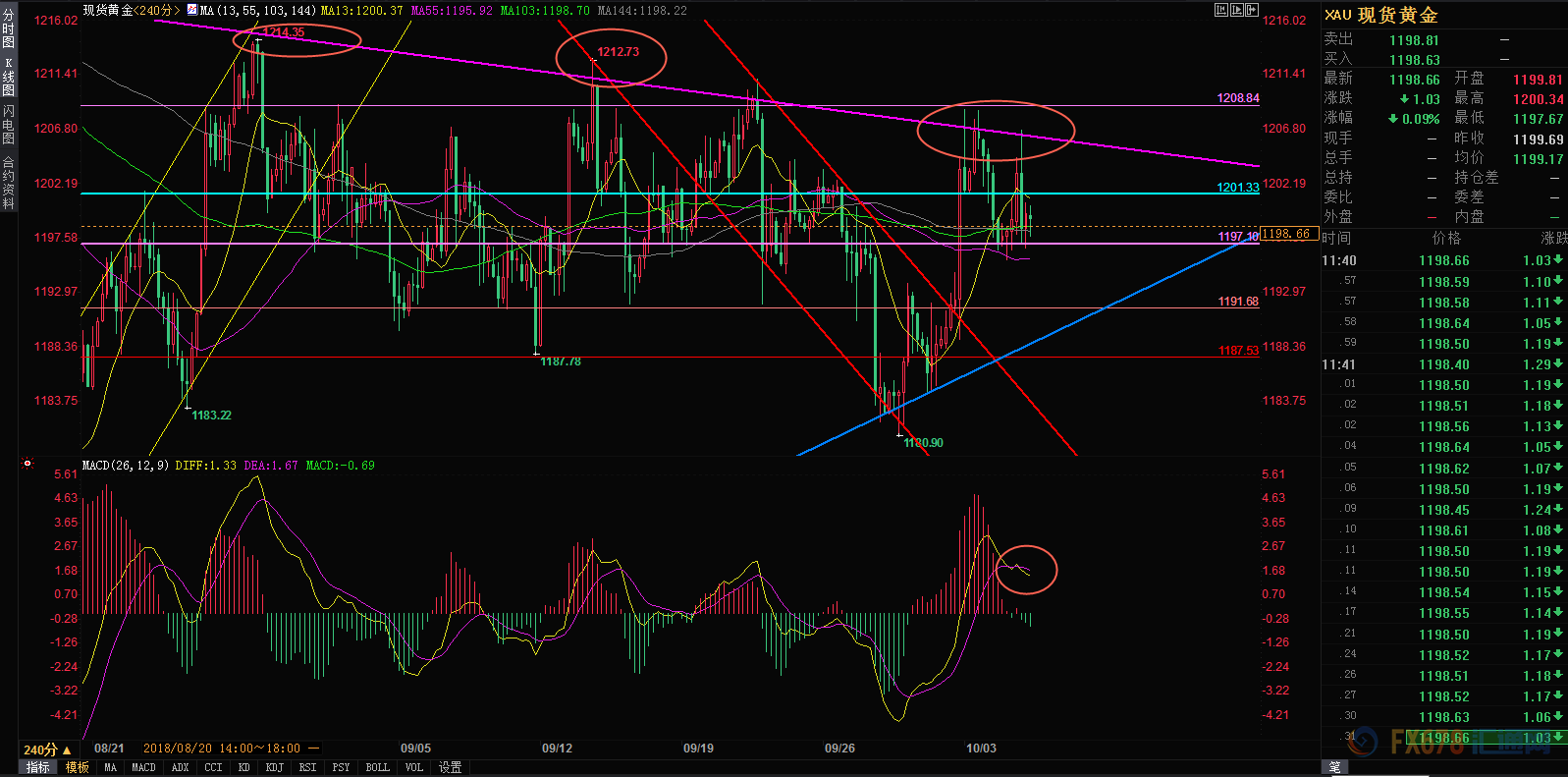
Task: Switch to the RSI indicator
Action: tap(307, 767)
